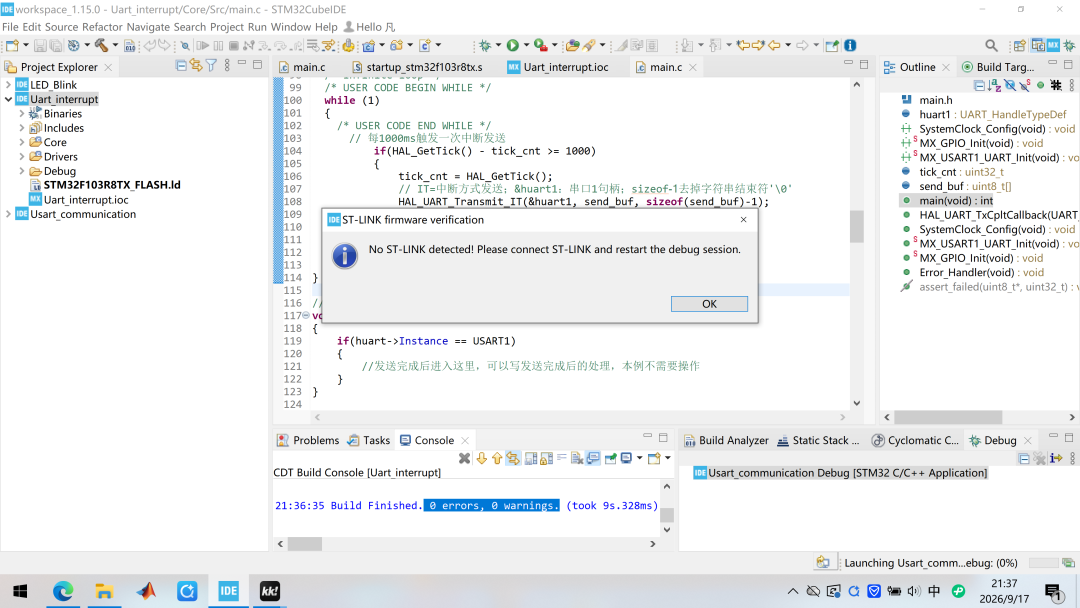This screenshot has height=608, width=1080.
Task: Collapse all in Project Explorer toolbar
Action: 181,65
